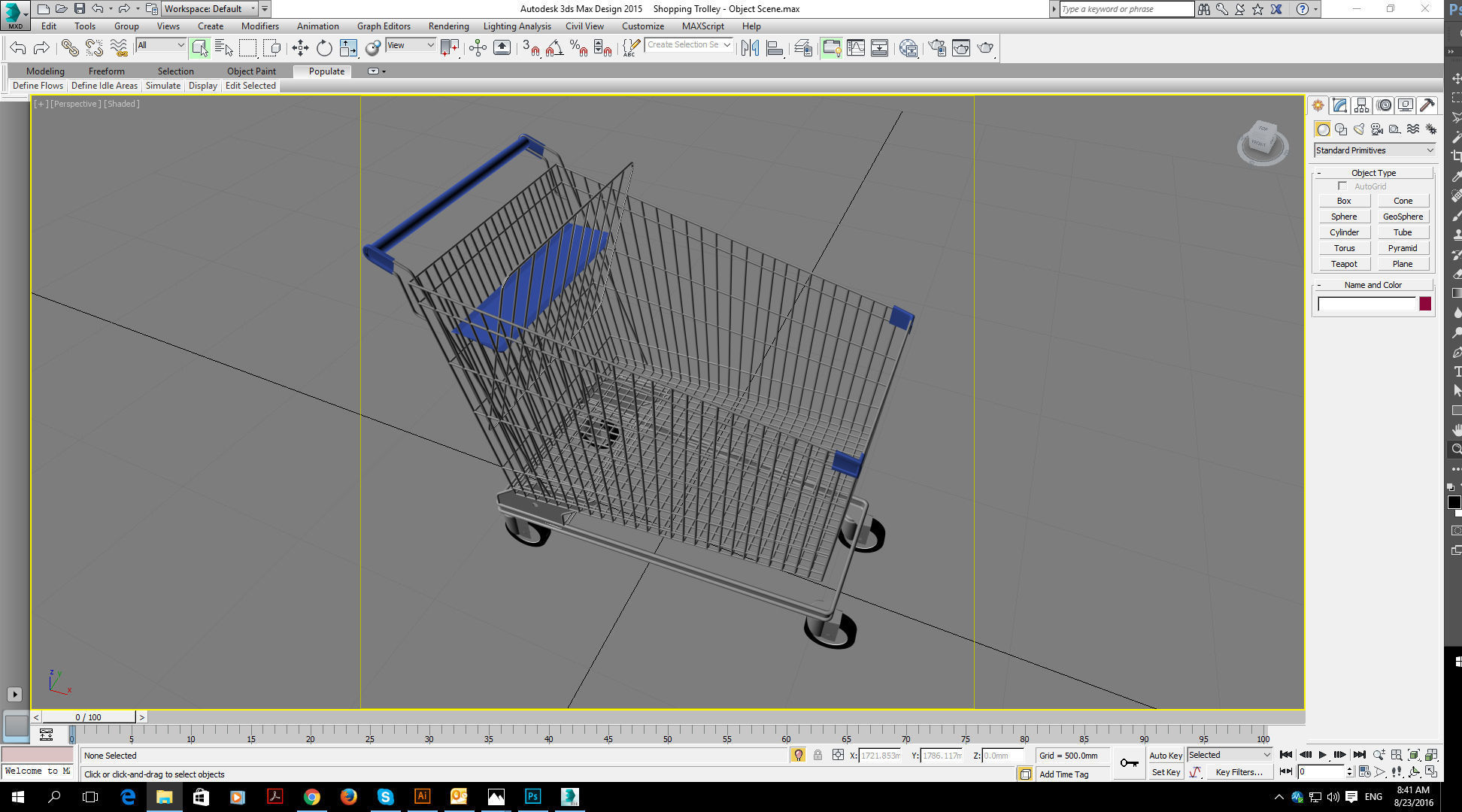The height and width of the screenshot is (812, 1462).
Task: Choose the Rectangular Selection Region tool
Action: tap(247, 48)
